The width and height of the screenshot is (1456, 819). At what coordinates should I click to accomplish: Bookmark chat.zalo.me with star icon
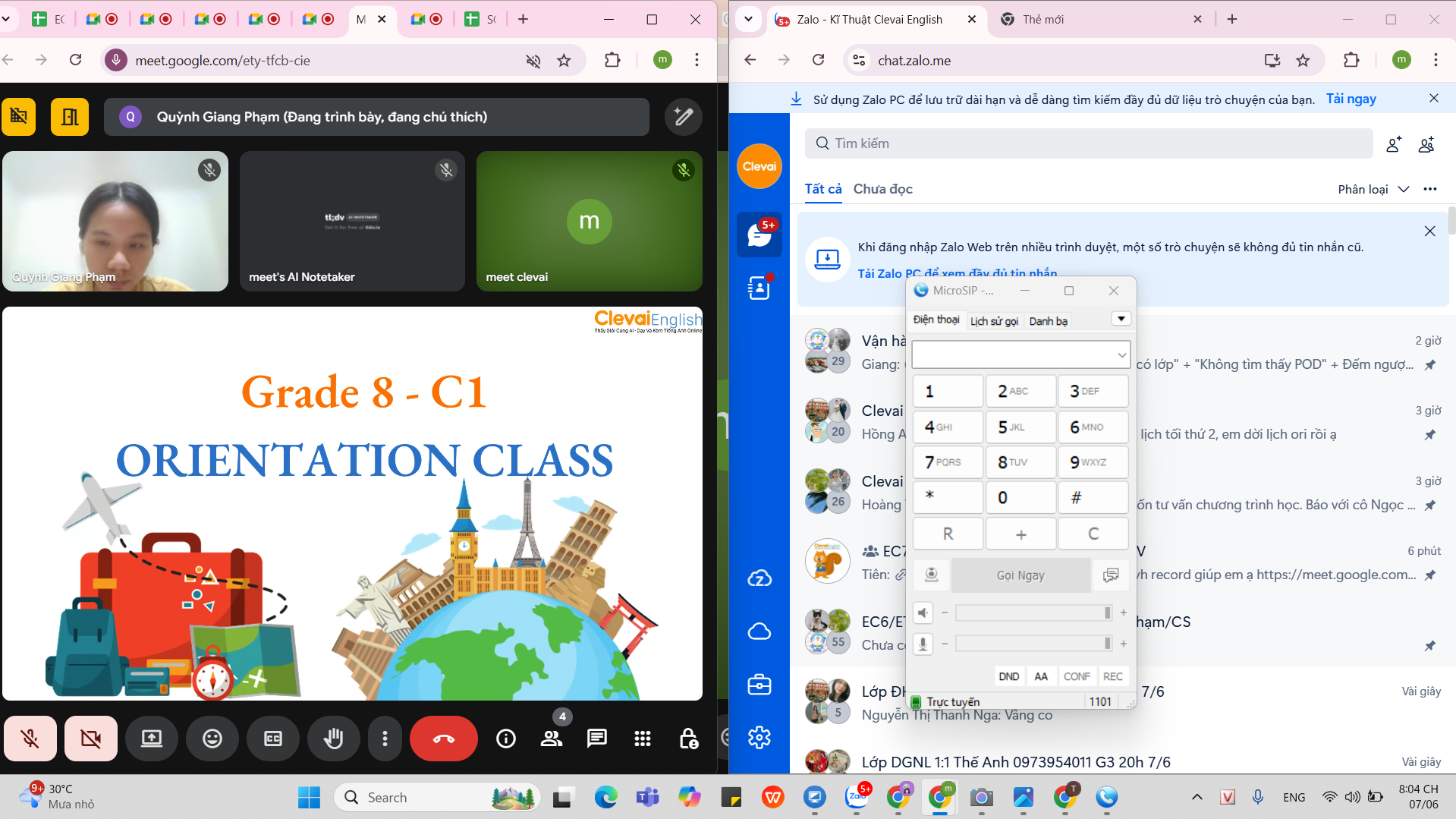[x=1303, y=60]
